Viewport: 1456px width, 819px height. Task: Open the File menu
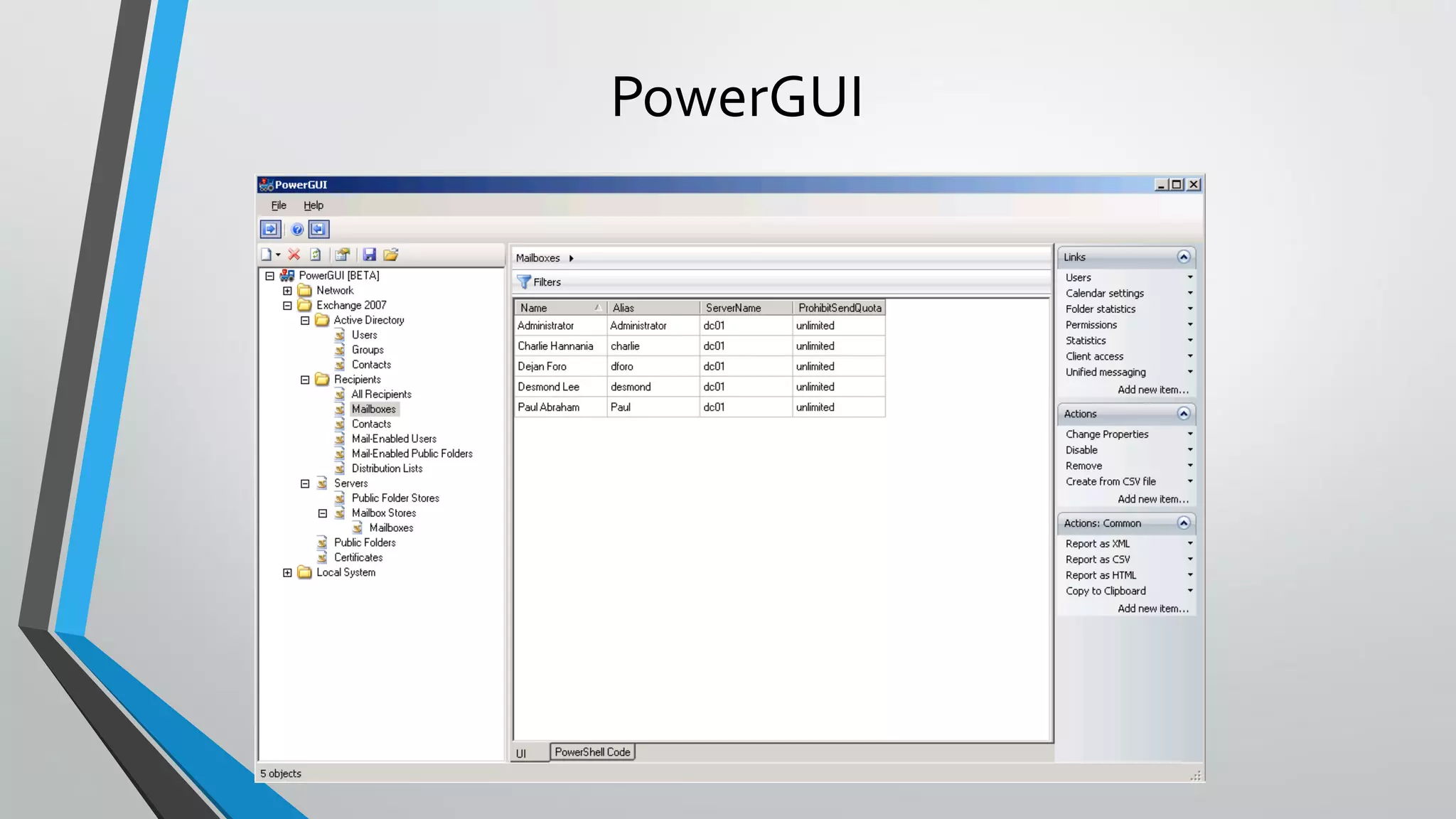tap(279, 205)
